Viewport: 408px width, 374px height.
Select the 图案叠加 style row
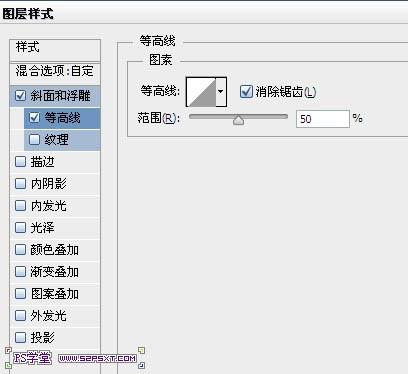click(x=55, y=294)
